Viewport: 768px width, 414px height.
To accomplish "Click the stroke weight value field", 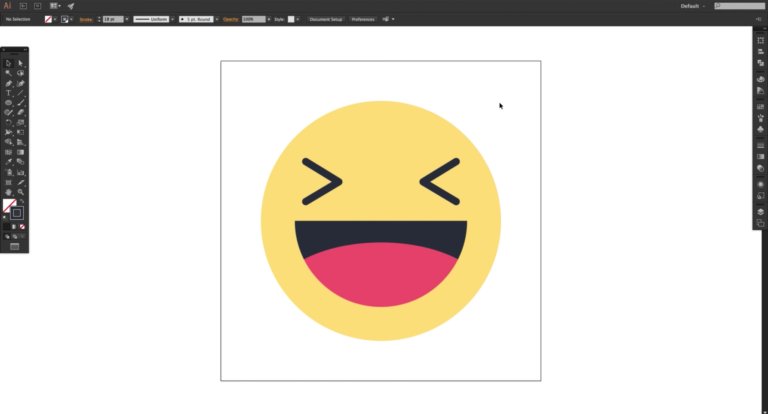I will pyautogui.click(x=113, y=20).
